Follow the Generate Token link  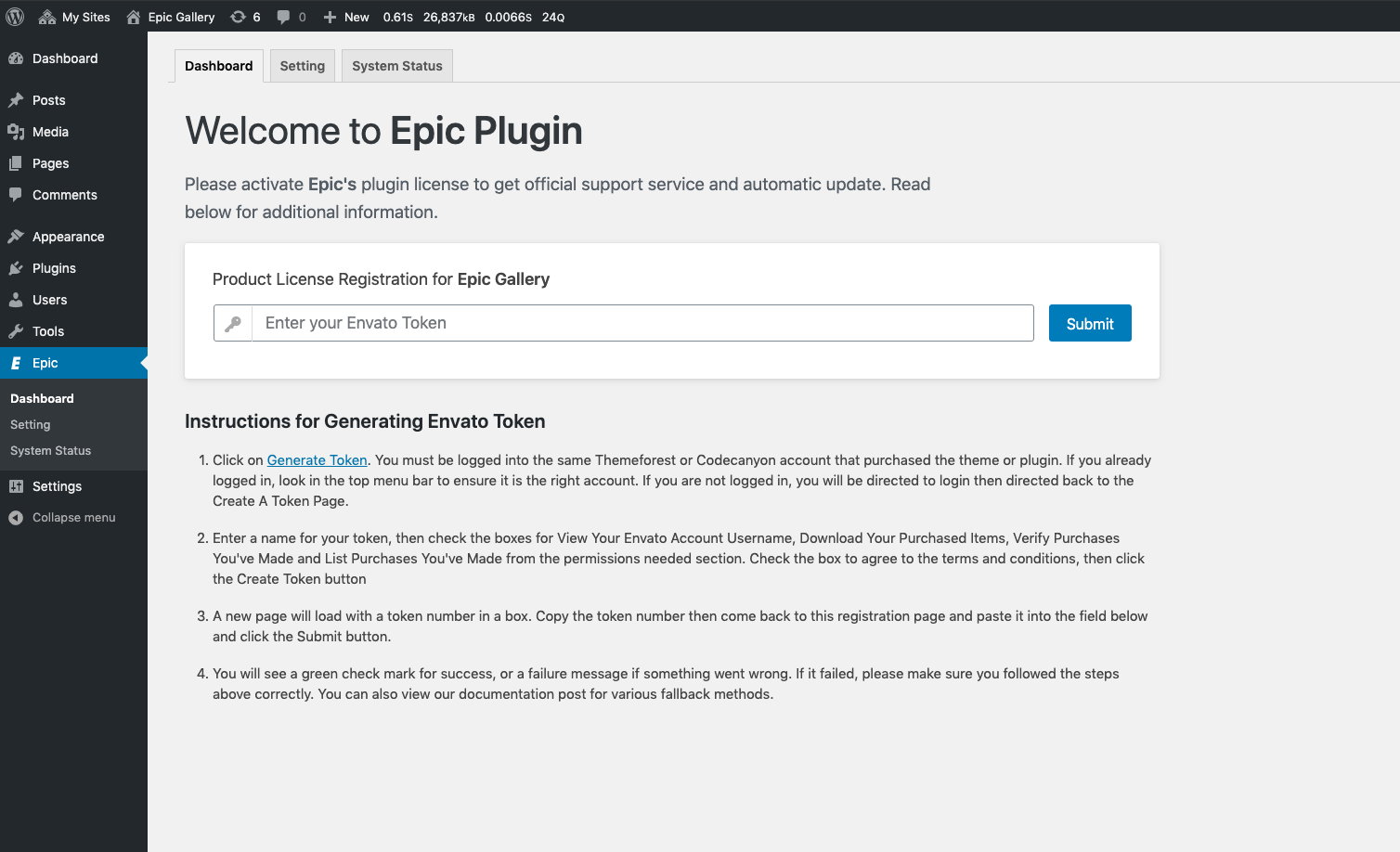tap(318, 460)
